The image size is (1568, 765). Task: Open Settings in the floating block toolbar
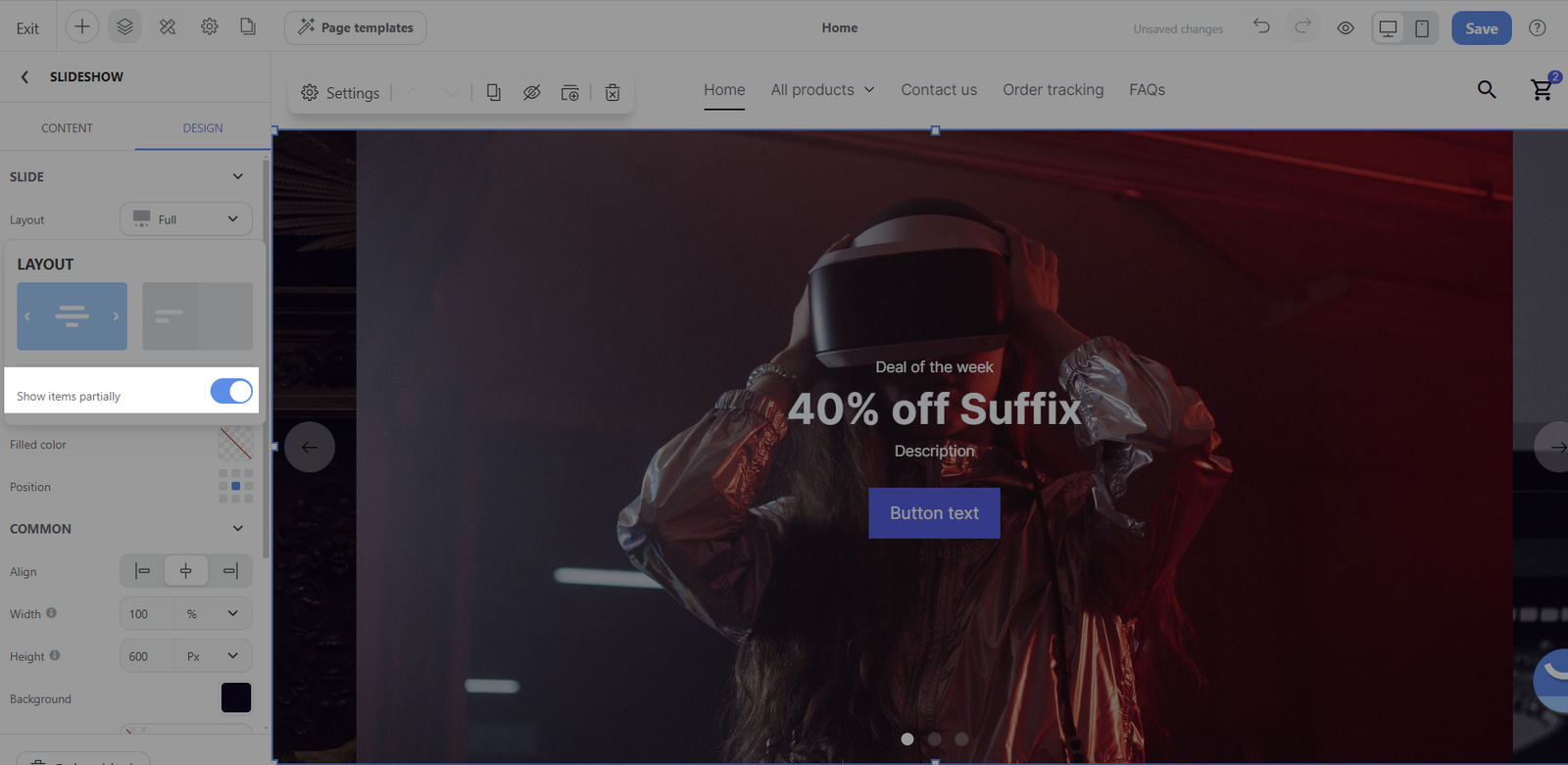click(340, 92)
